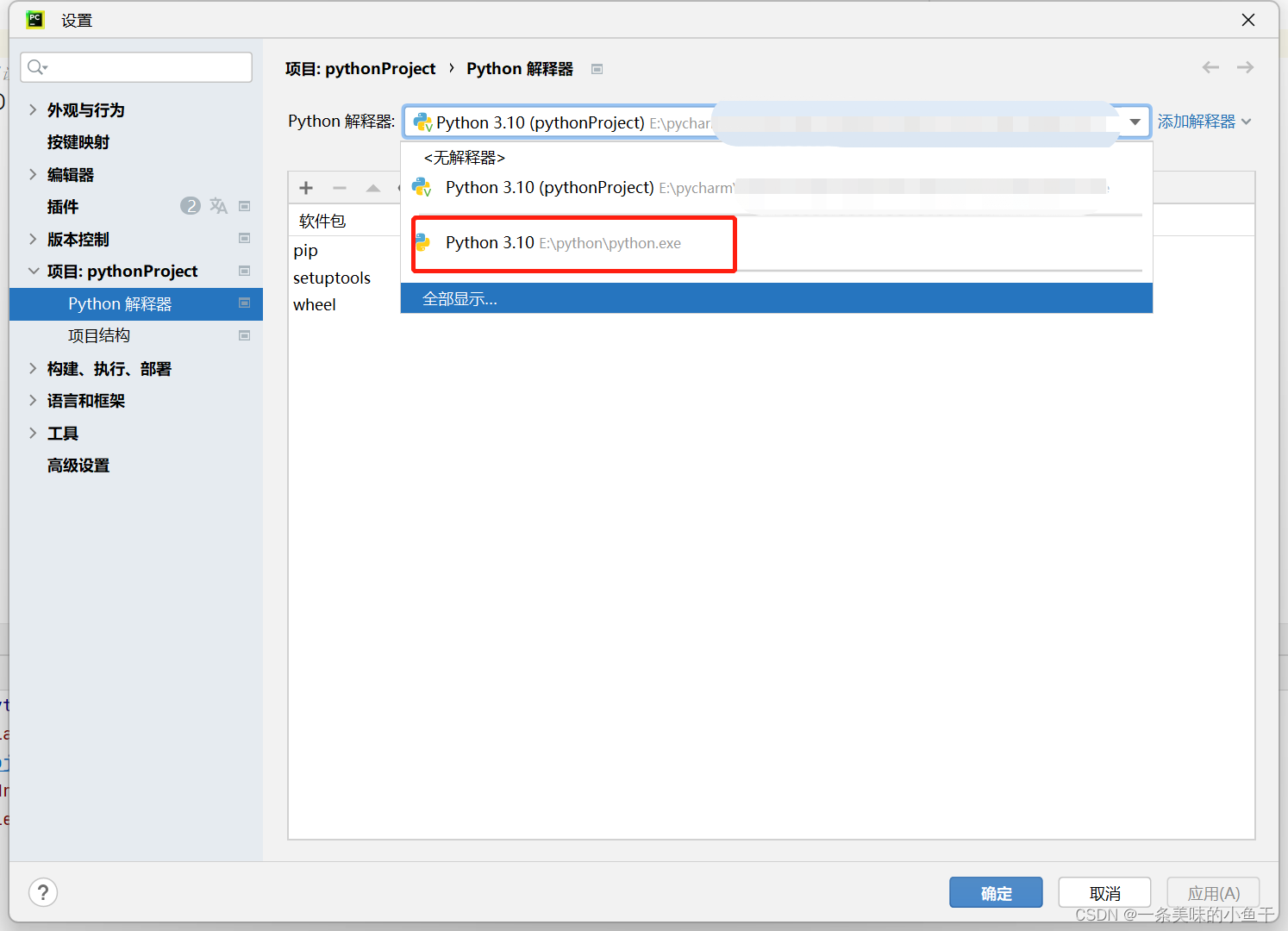Open the 添加解释器 dropdown
The width and height of the screenshot is (1288, 931).
pos(1204,122)
